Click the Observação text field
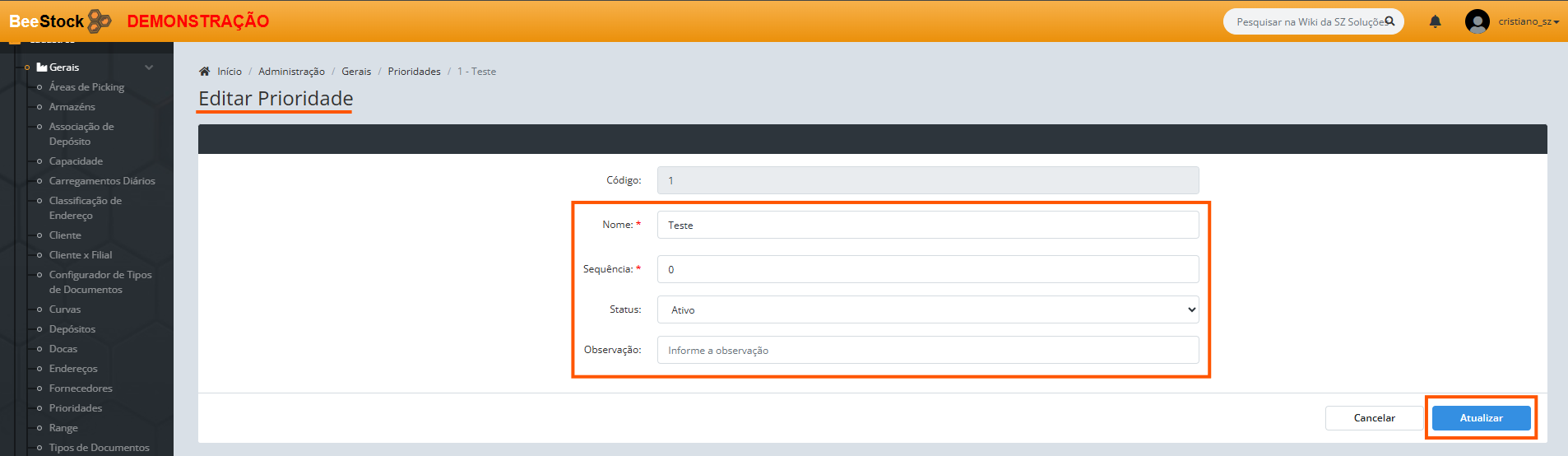This screenshot has width=1568, height=456. (927, 350)
